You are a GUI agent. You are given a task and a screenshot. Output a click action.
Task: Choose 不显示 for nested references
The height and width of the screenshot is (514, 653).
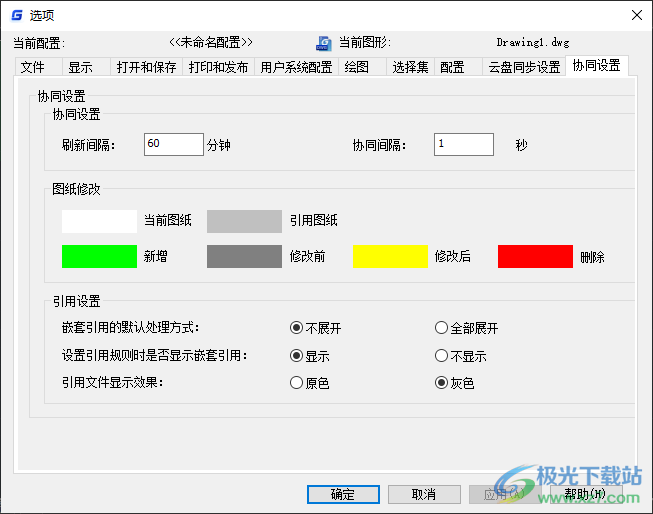pyautogui.click(x=460, y=356)
